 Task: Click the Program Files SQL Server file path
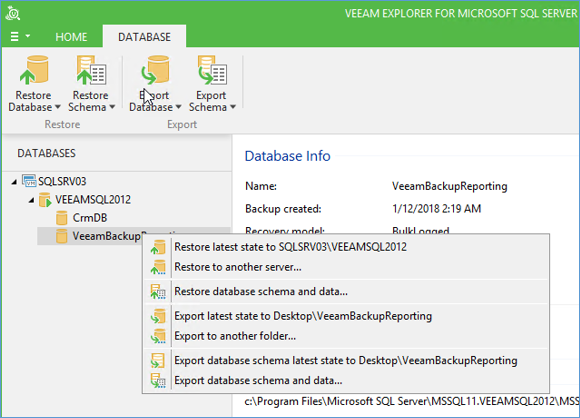coord(411,401)
